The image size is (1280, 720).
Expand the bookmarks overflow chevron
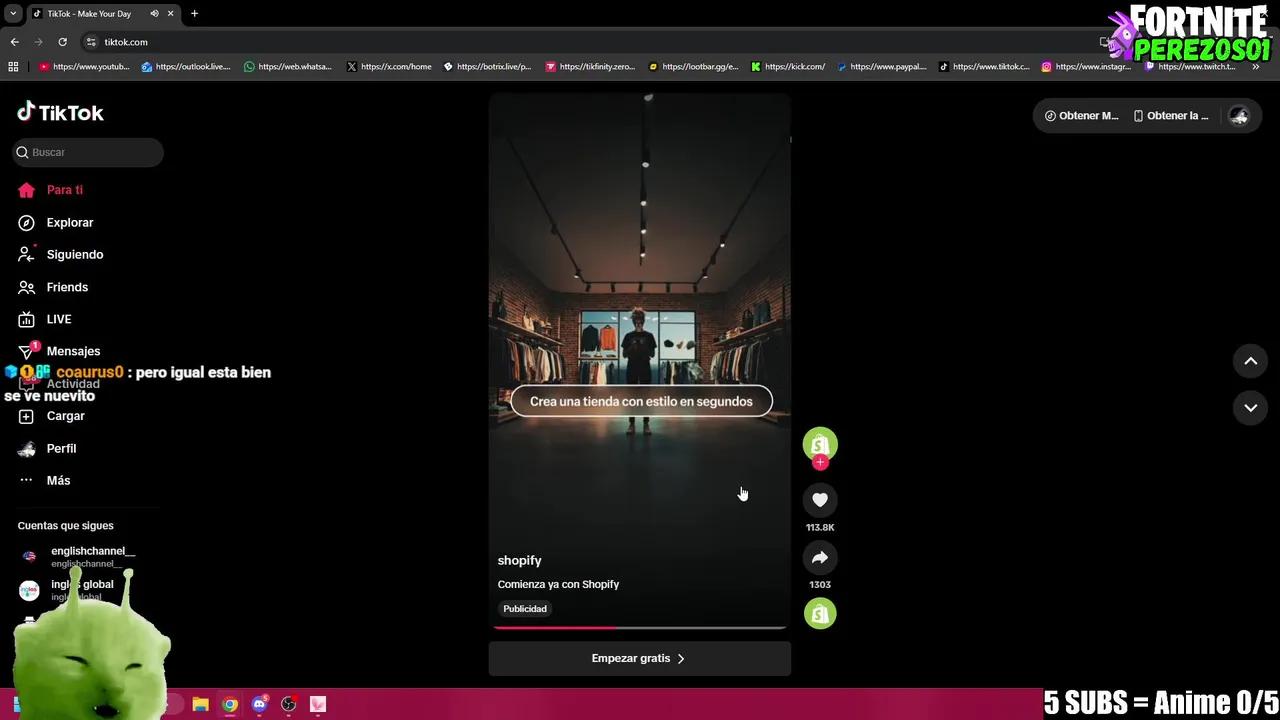(x=1256, y=67)
